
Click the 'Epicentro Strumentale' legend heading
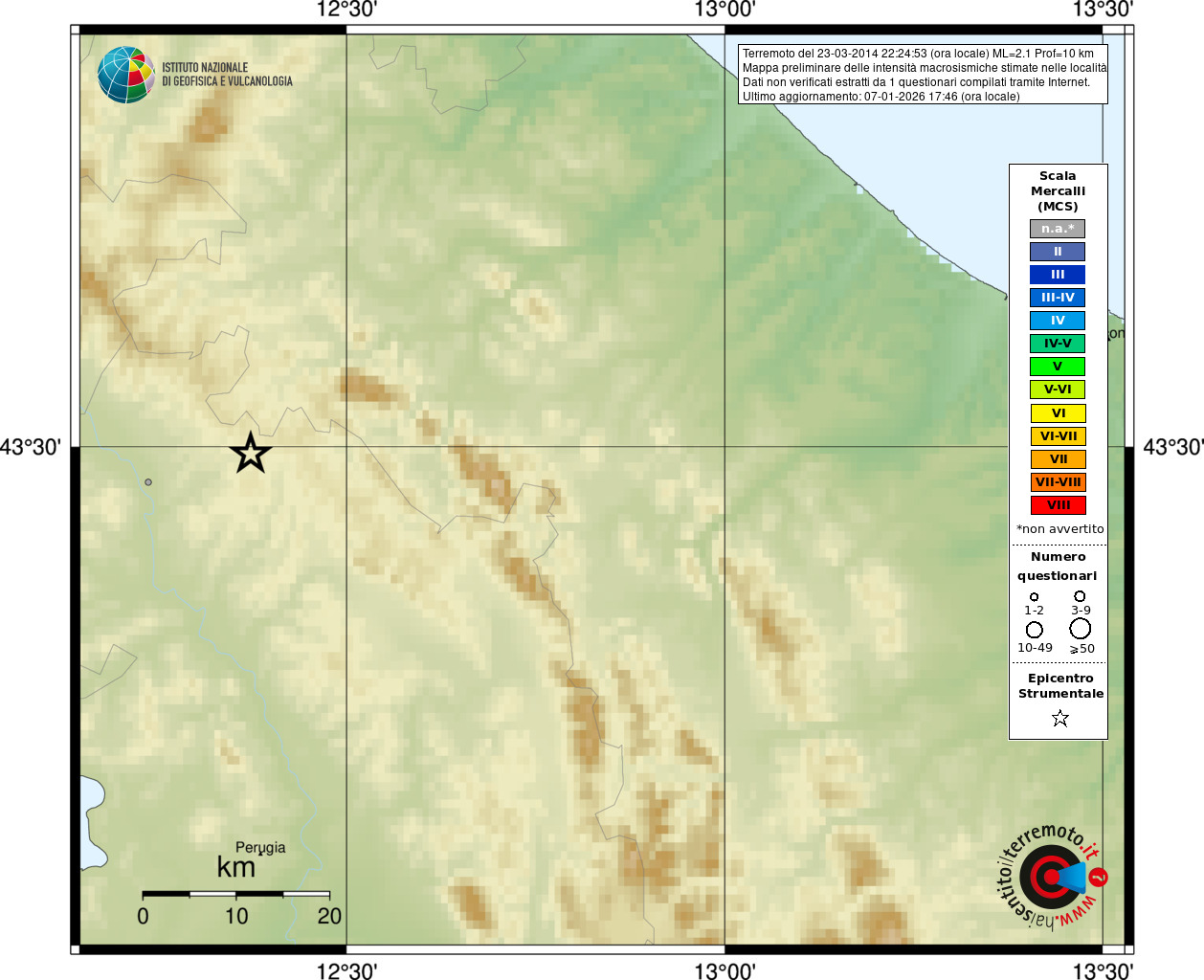(1060, 686)
